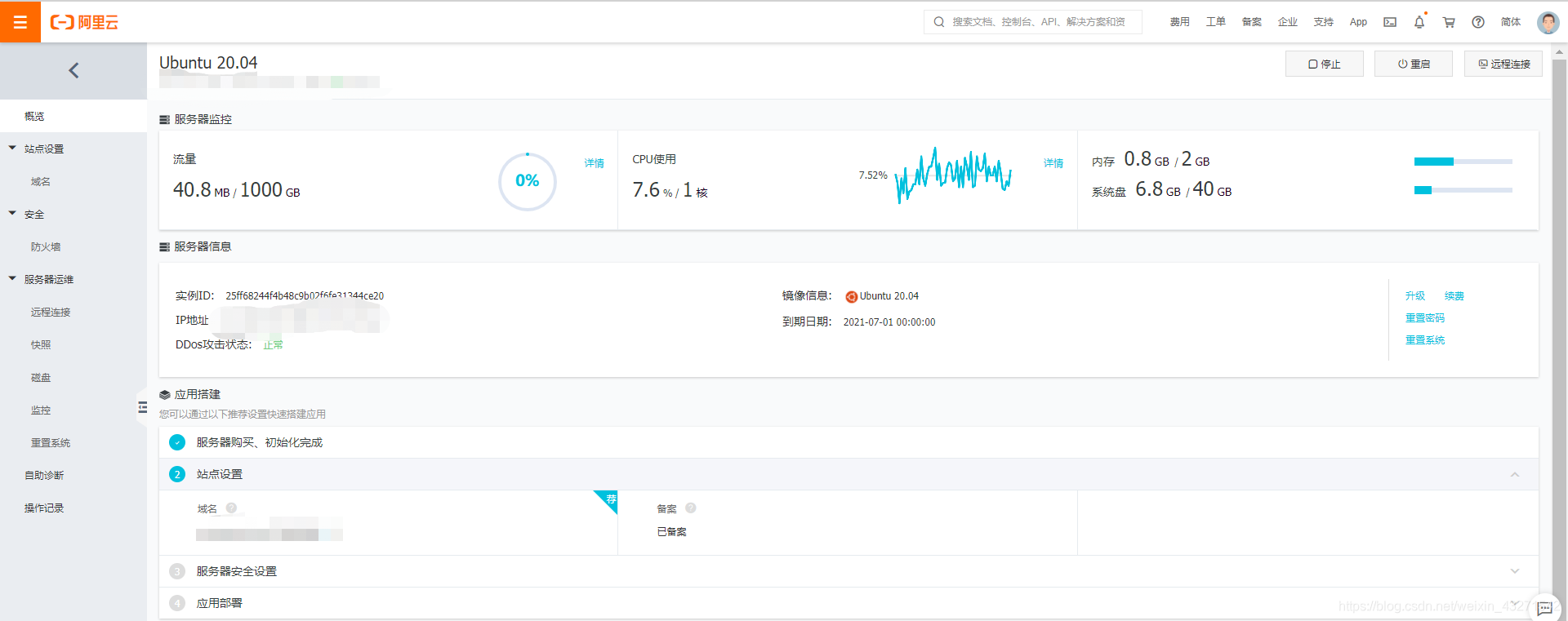
Task: Collapse the 安全 sidebar group
Action: click(x=12, y=213)
